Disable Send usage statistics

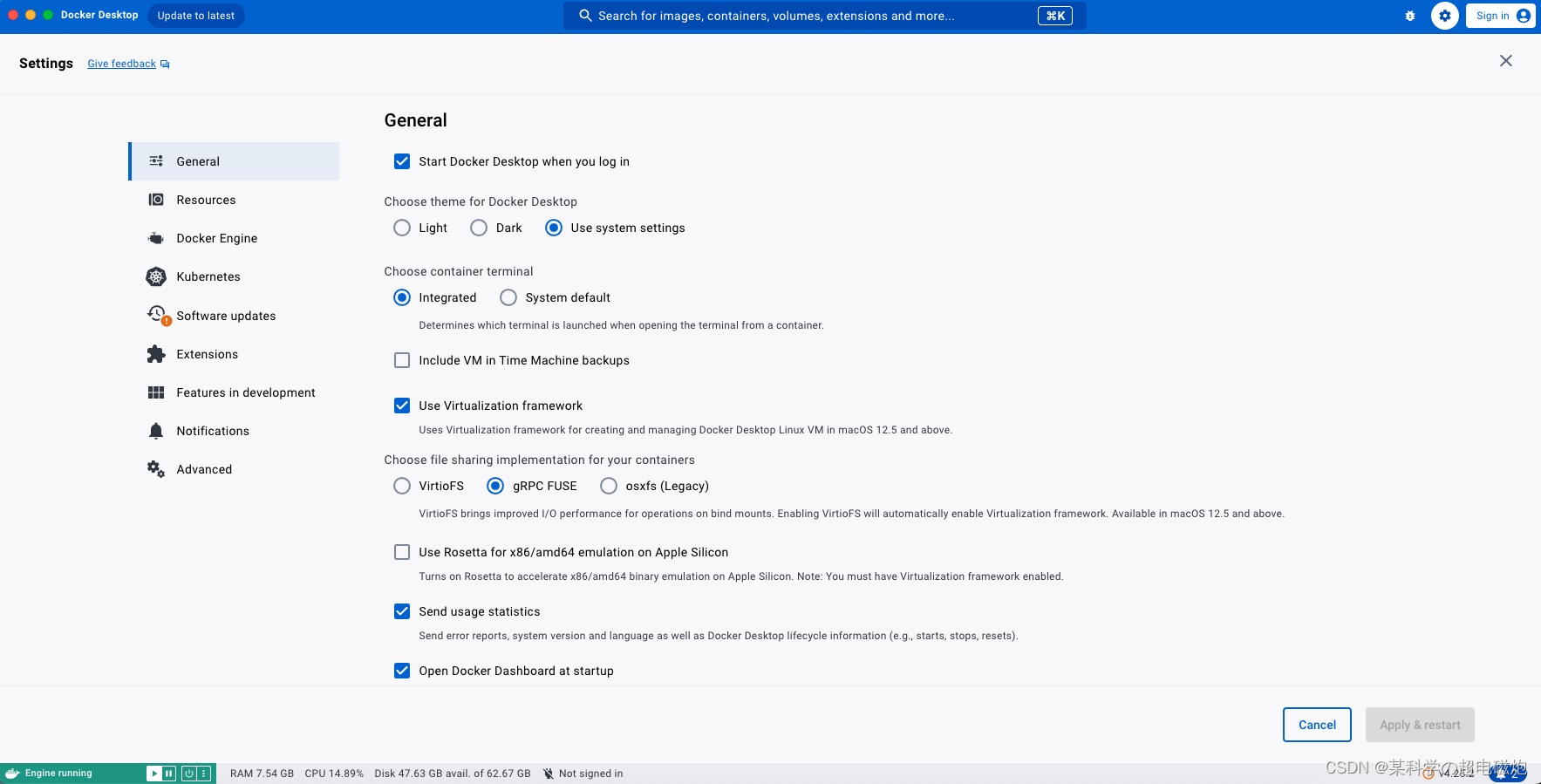pyautogui.click(x=402, y=611)
